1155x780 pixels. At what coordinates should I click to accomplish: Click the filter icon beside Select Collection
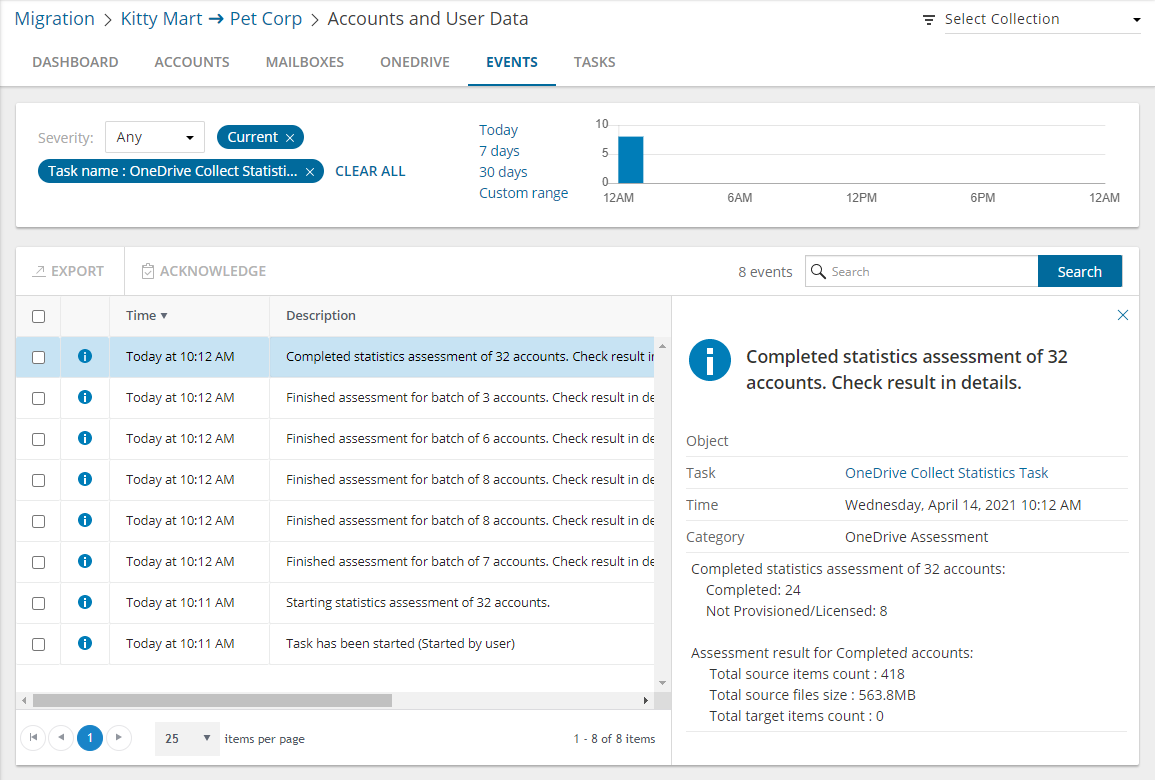tap(929, 20)
